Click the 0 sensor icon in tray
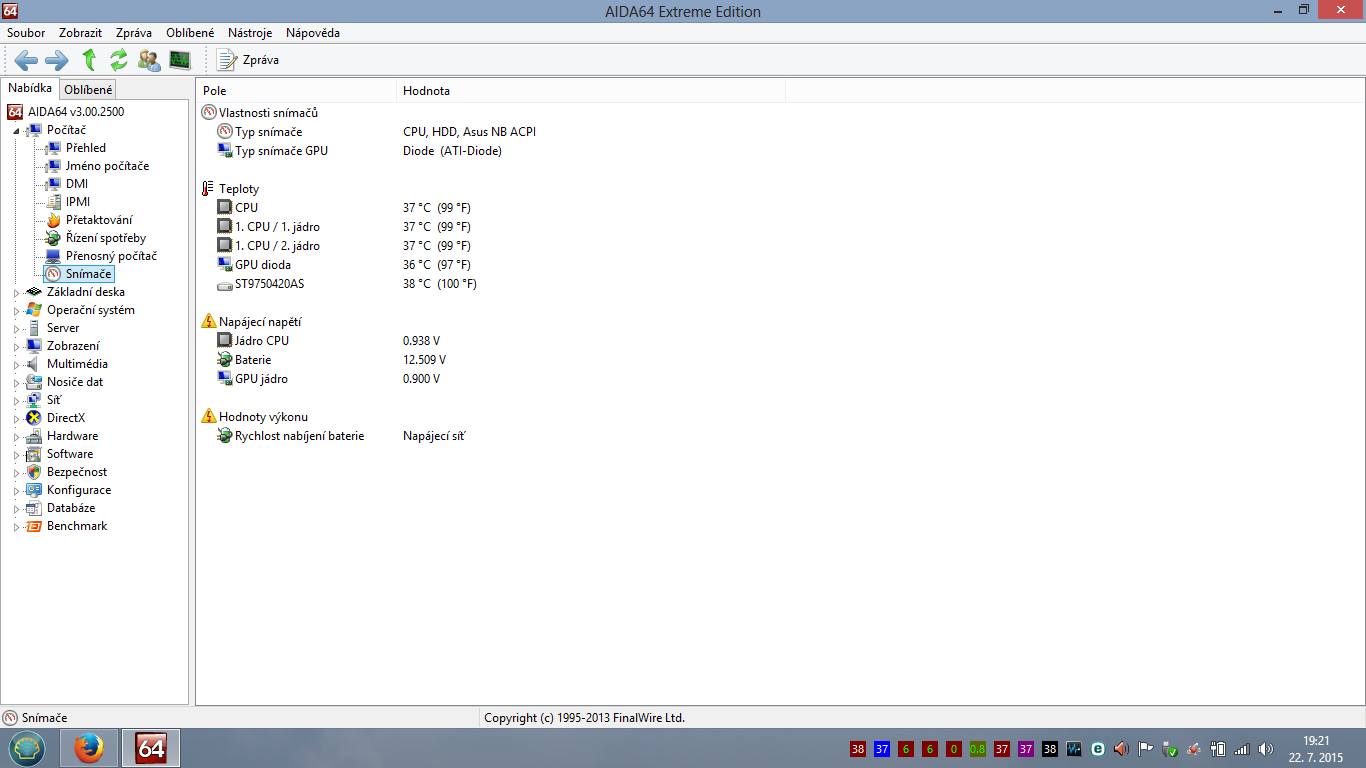 coord(954,749)
